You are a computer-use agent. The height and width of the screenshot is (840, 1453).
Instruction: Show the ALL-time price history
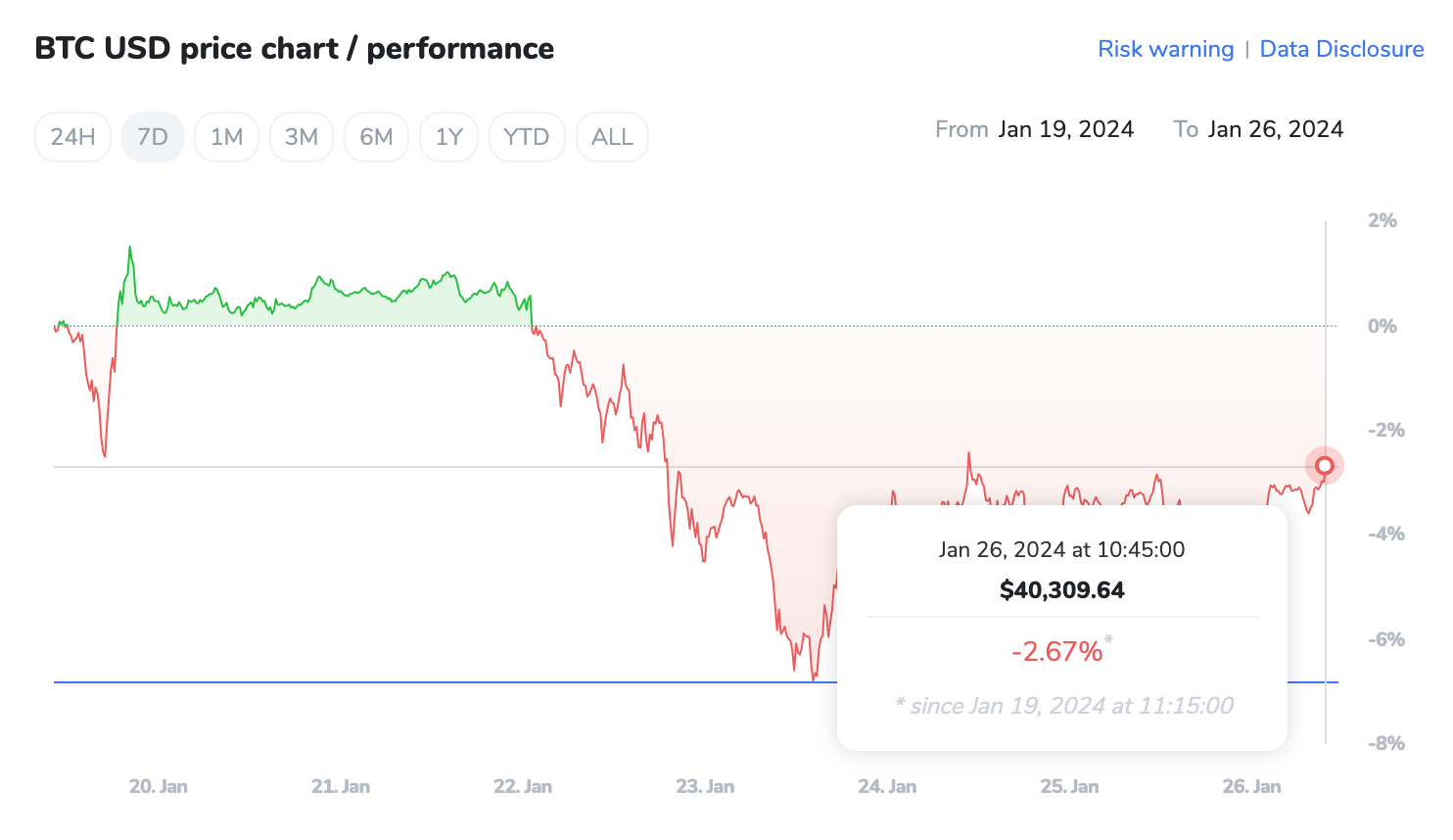click(612, 137)
